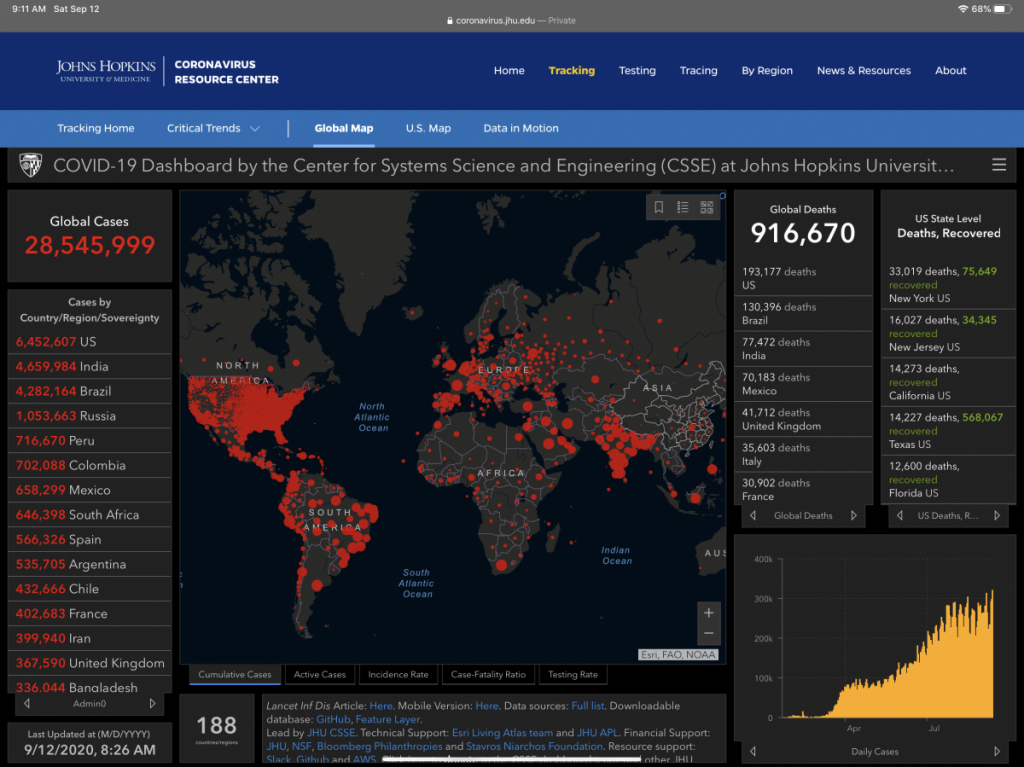
Task: Click the Esri, FAO, NOAA attribution
Action: [678, 655]
